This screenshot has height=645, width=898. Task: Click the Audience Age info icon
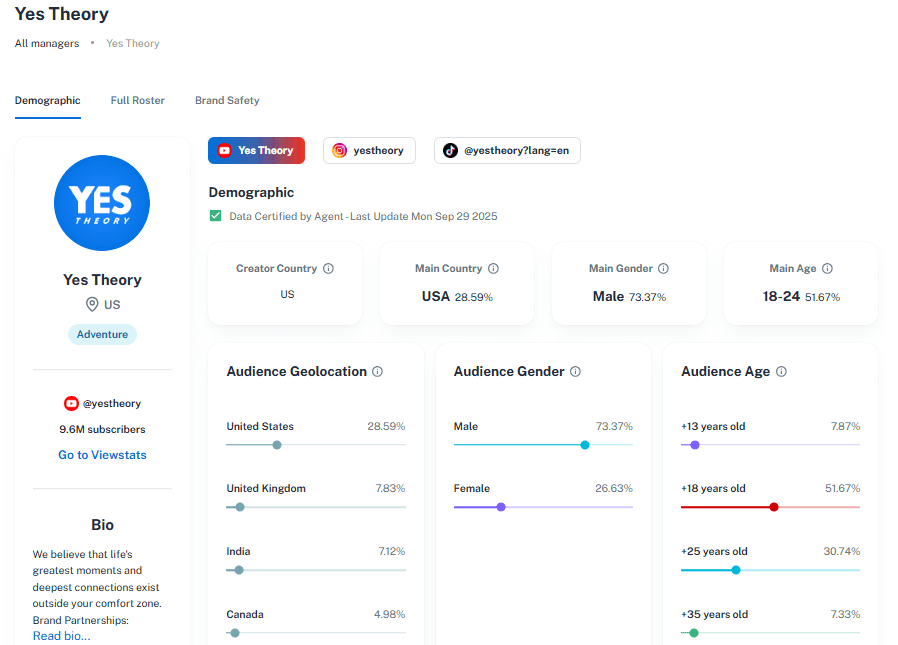point(781,372)
